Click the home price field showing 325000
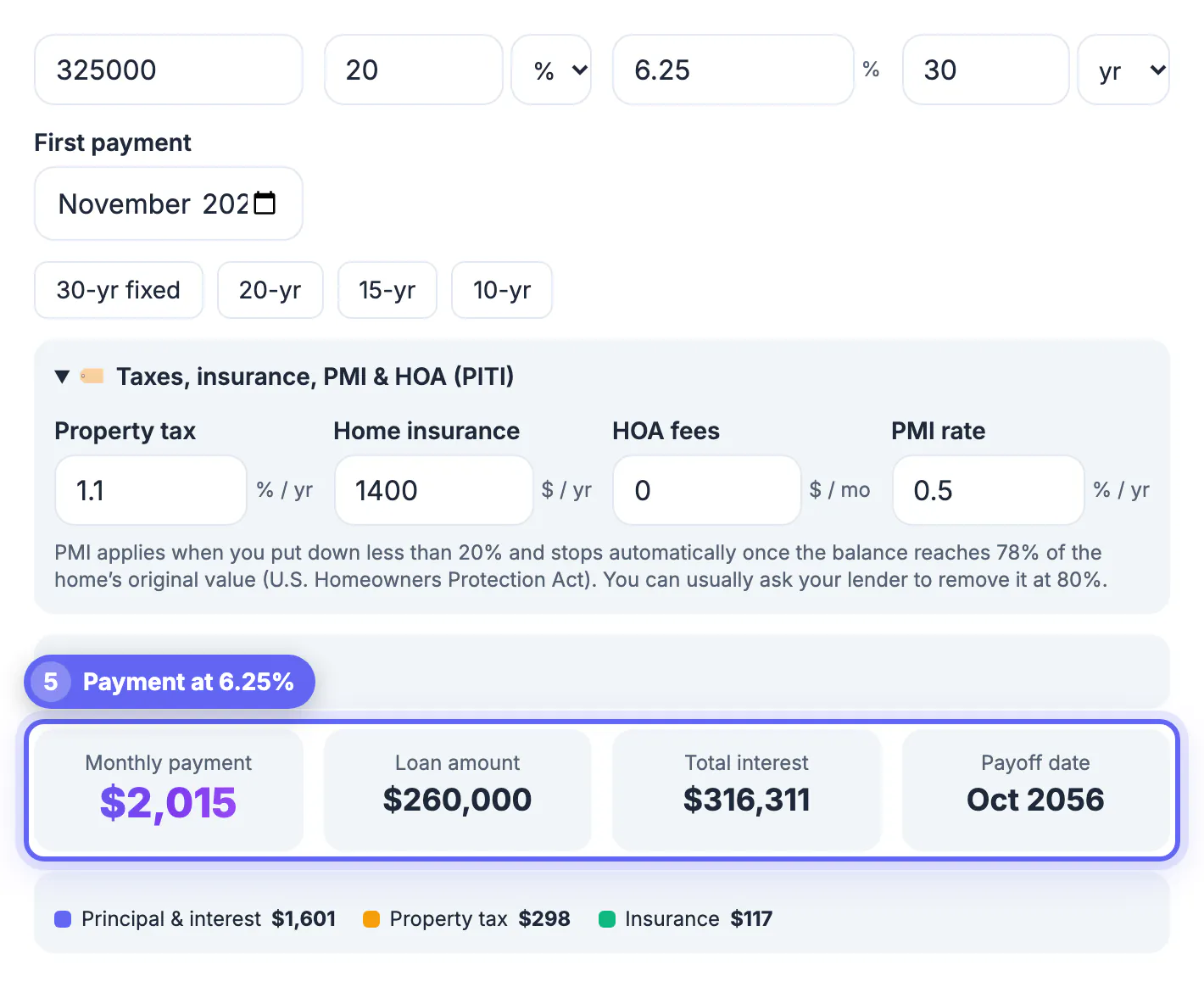The height and width of the screenshot is (987, 1204). [169, 70]
